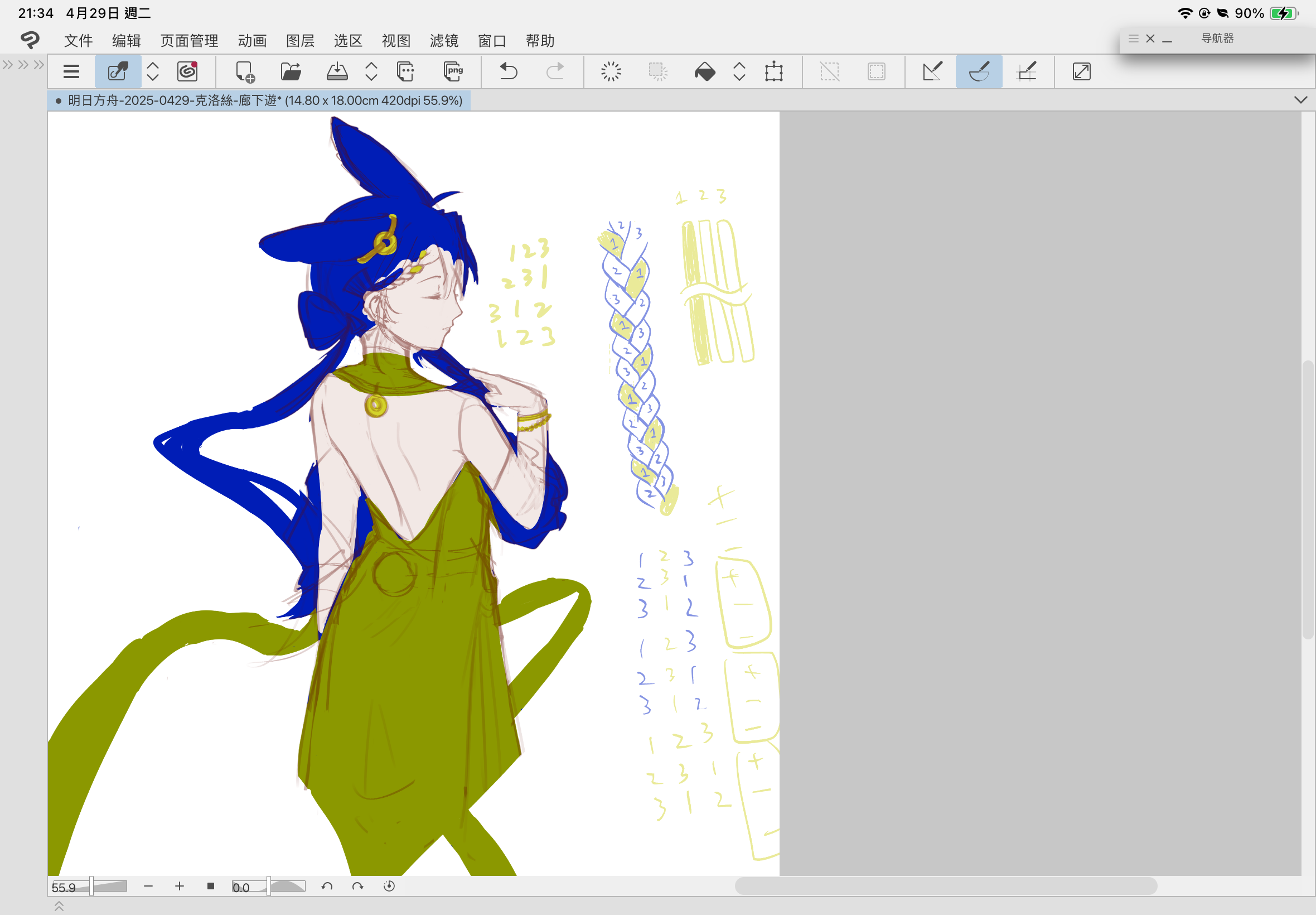Expand the collapsed left palette dock arrows
The image size is (1316, 915).
pos(23,64)
